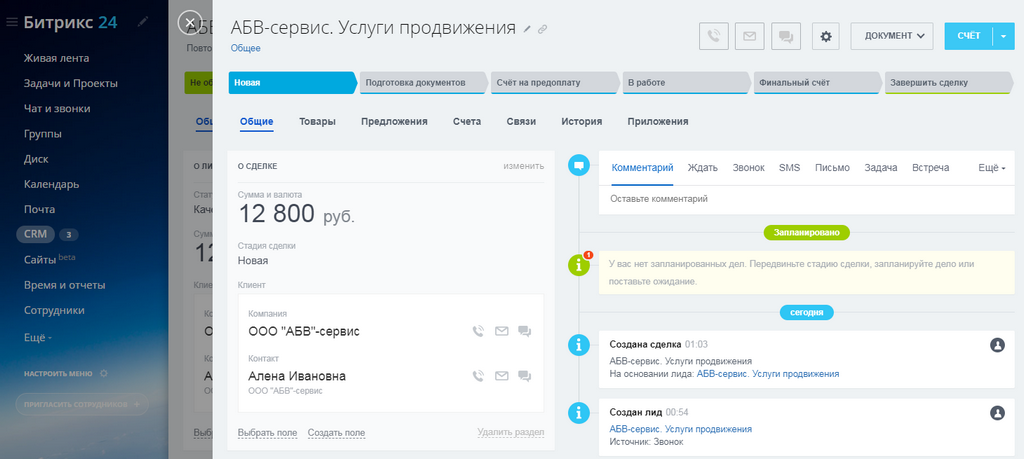Open user avatar on Создан лид entry
Screen dimensions: 1024x459
click(x=997, y=413)
